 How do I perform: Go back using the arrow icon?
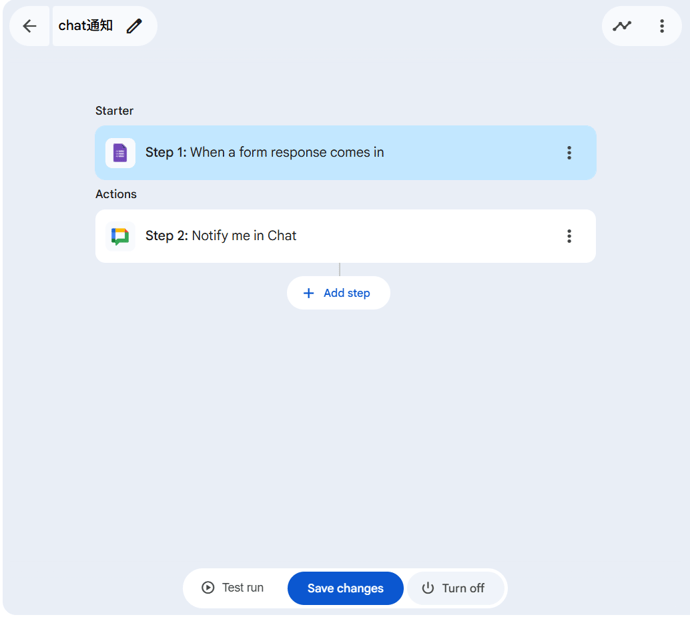click(x=29, y=26)
